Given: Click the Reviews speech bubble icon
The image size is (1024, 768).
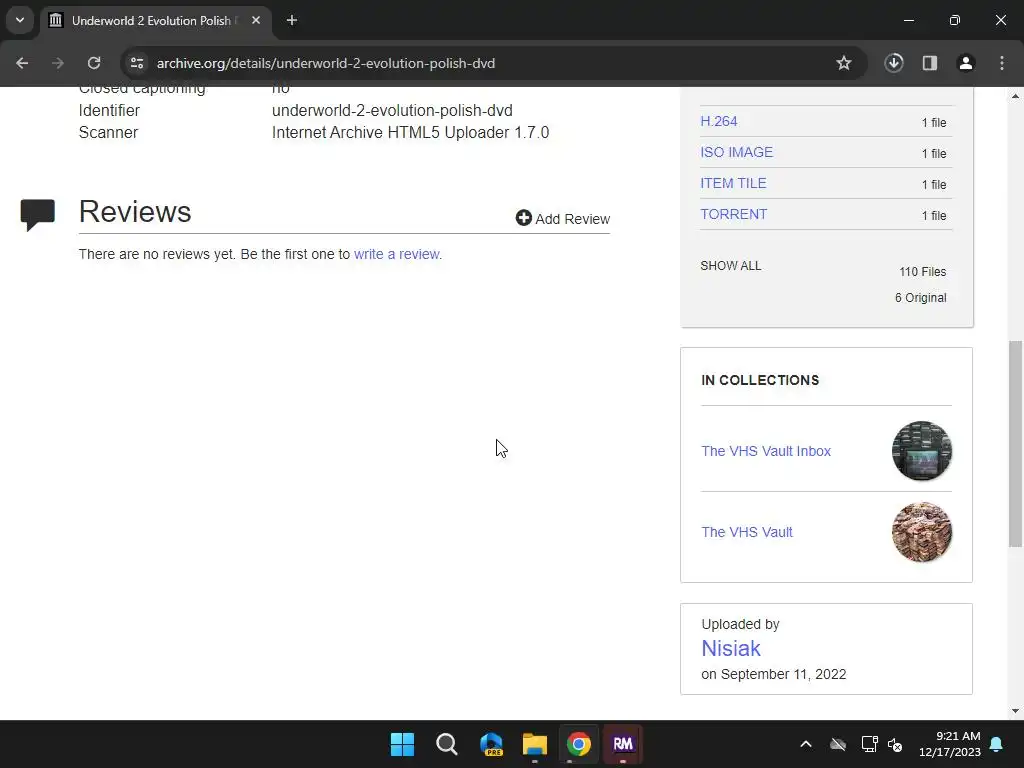Looking at the screenshot, I should click(x=37, y=215).
